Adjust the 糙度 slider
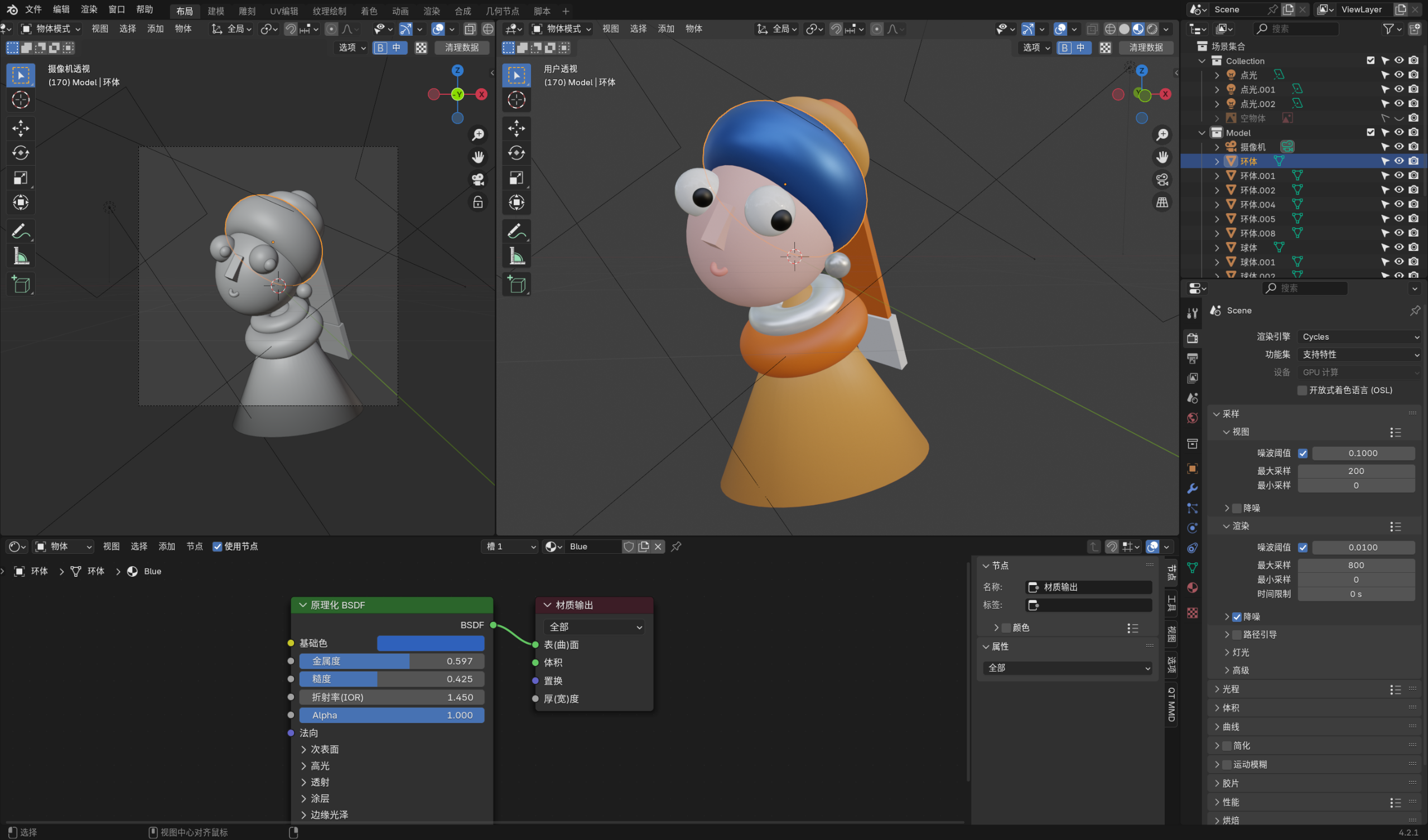Viewport: 1428px width, 840px height. pos(392,679)
